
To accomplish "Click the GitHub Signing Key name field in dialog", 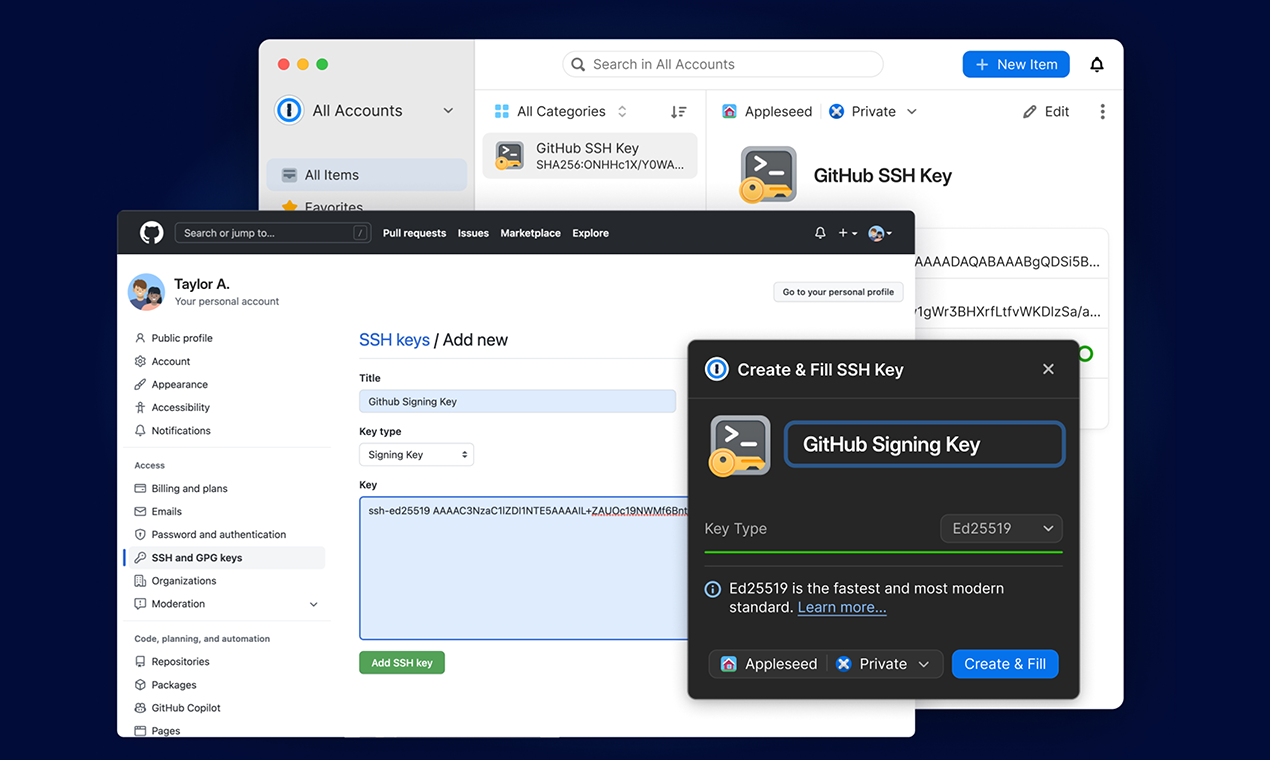I will [x=925, y=444].
